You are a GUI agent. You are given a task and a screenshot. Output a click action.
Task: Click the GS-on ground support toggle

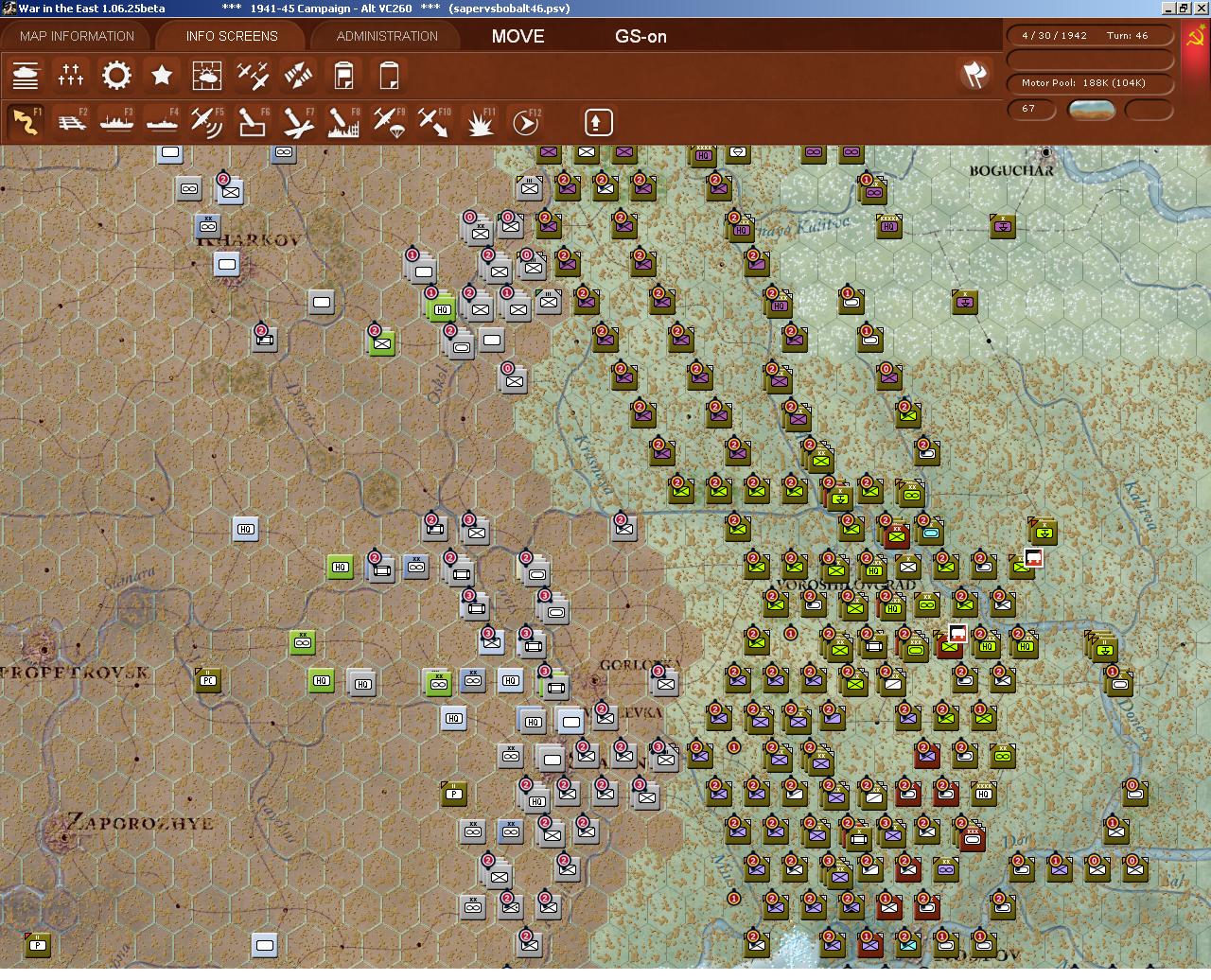(641, 36)
